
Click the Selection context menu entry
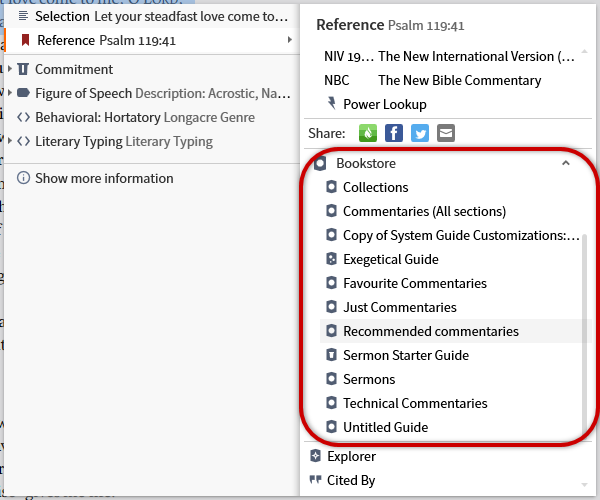150,16
